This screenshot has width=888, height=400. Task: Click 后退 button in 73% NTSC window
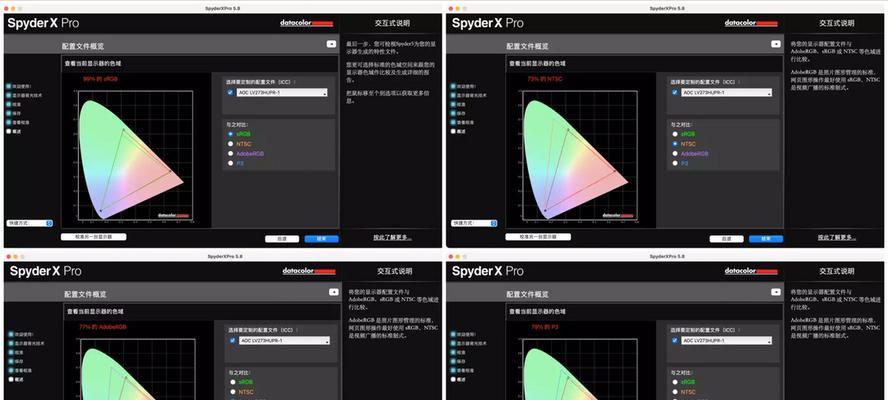pyautogui.click(x=727, y=239)
